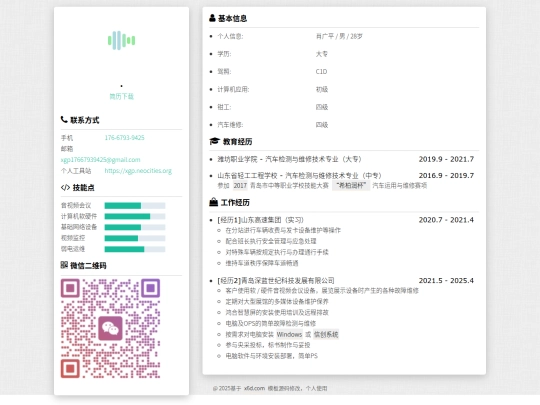Click the highlighted Windows tag
Viewport: 540px width, 405px height.
pos(289,334)
